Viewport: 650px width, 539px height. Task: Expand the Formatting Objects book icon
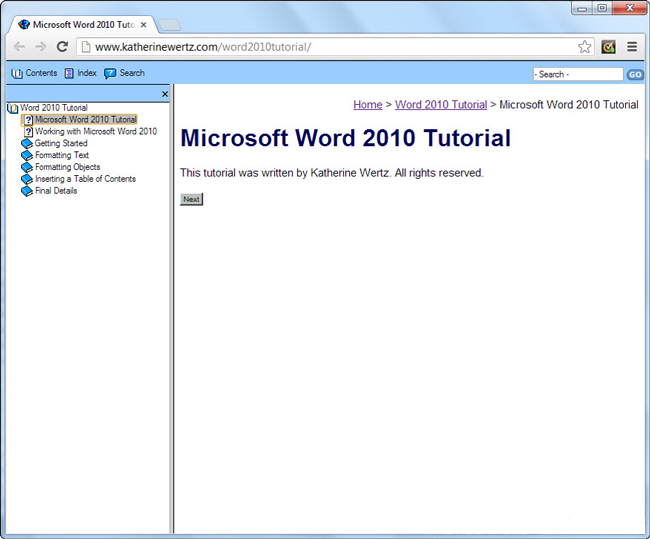pyautogui.click(x=27, y=168)
